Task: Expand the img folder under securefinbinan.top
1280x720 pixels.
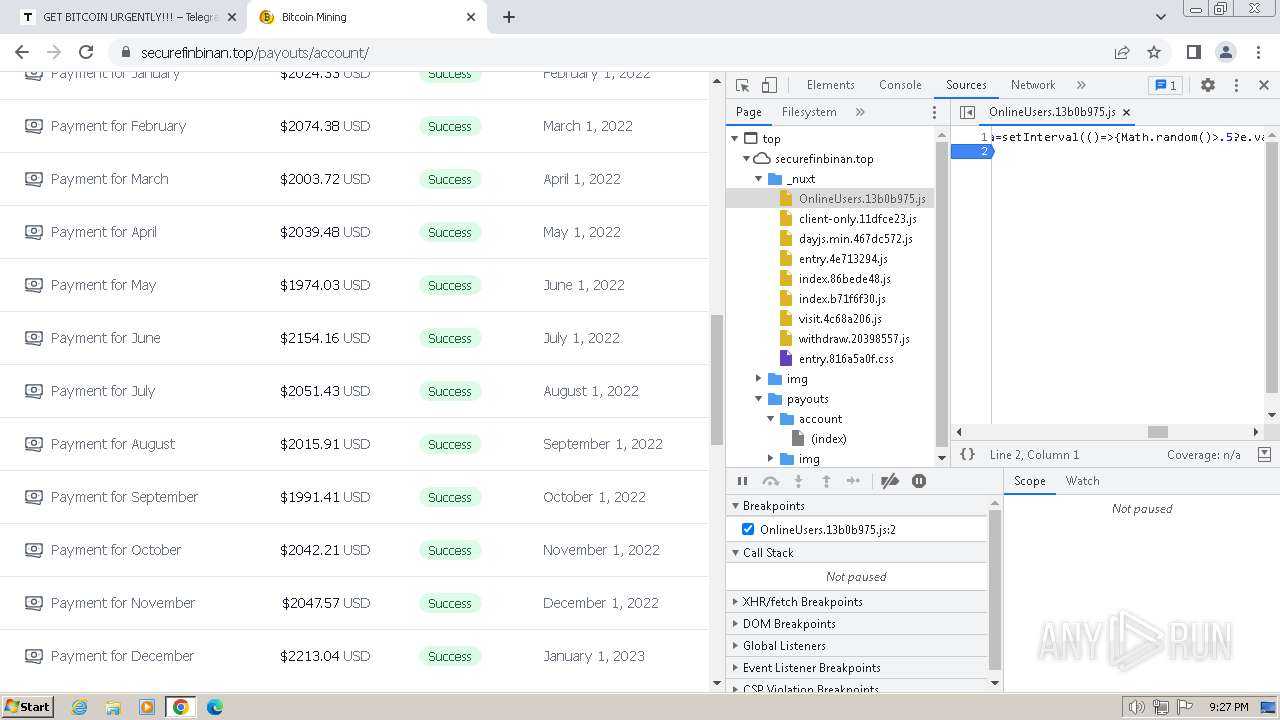Action: click(x=759, y=379)
